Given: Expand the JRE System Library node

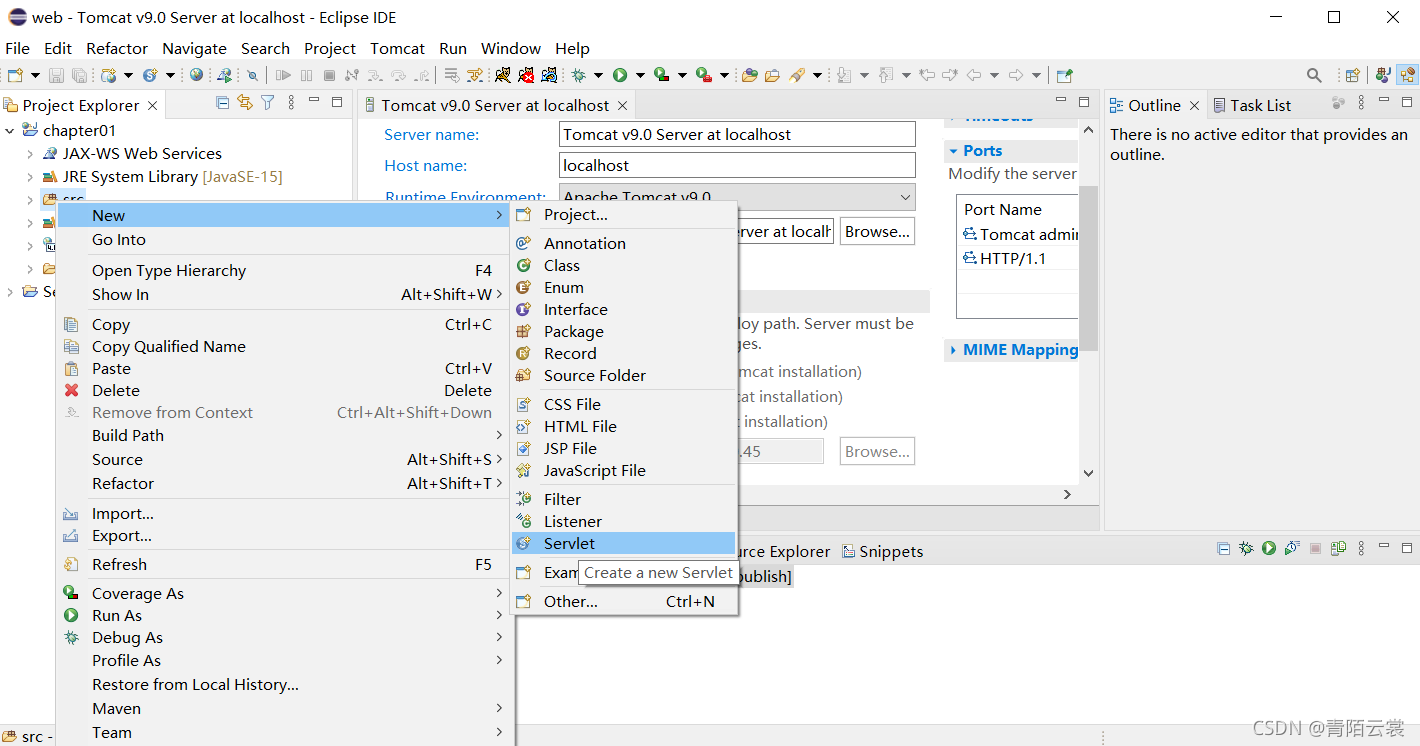Looking at the screenshot, I should point(30,177).
